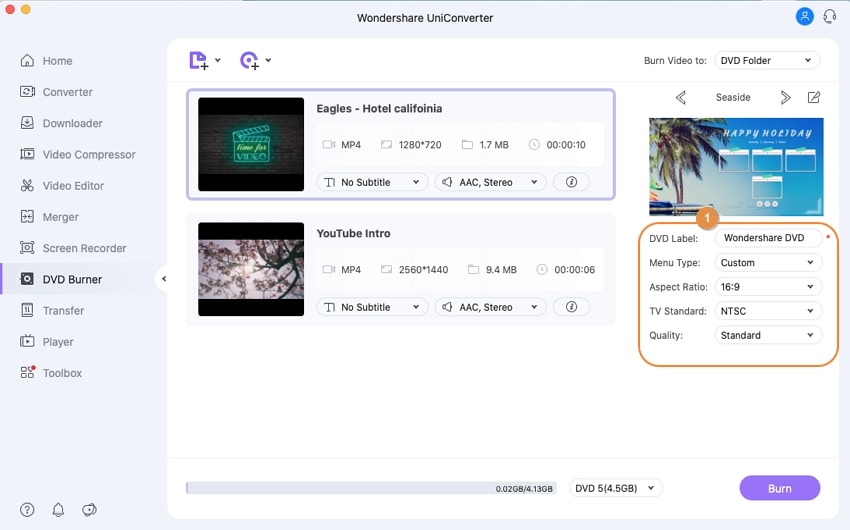Click the 1.7 MB file size
850x530 pixels.
click(494, 145)
